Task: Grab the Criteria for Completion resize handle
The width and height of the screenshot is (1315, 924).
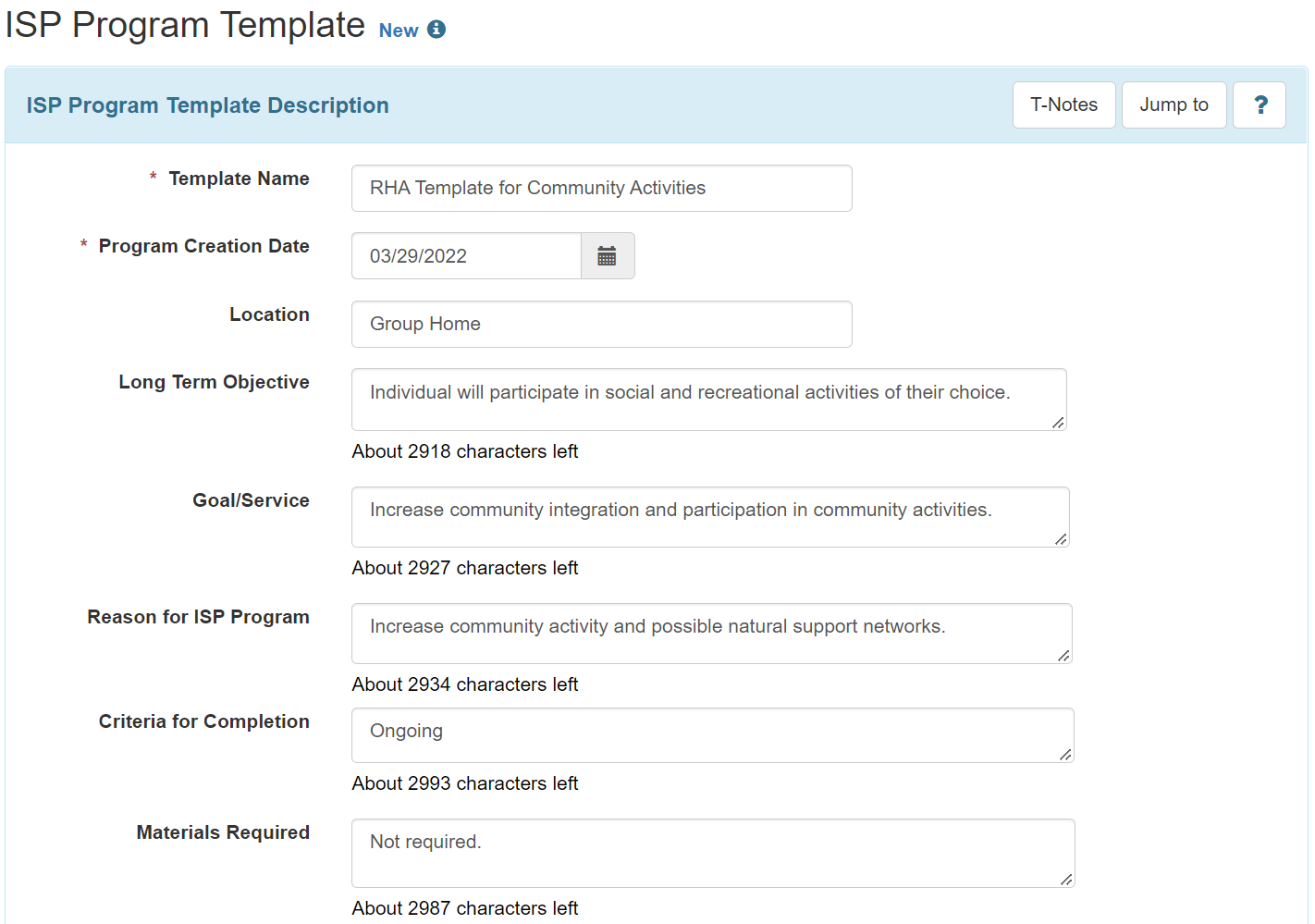Action: 1066,755
